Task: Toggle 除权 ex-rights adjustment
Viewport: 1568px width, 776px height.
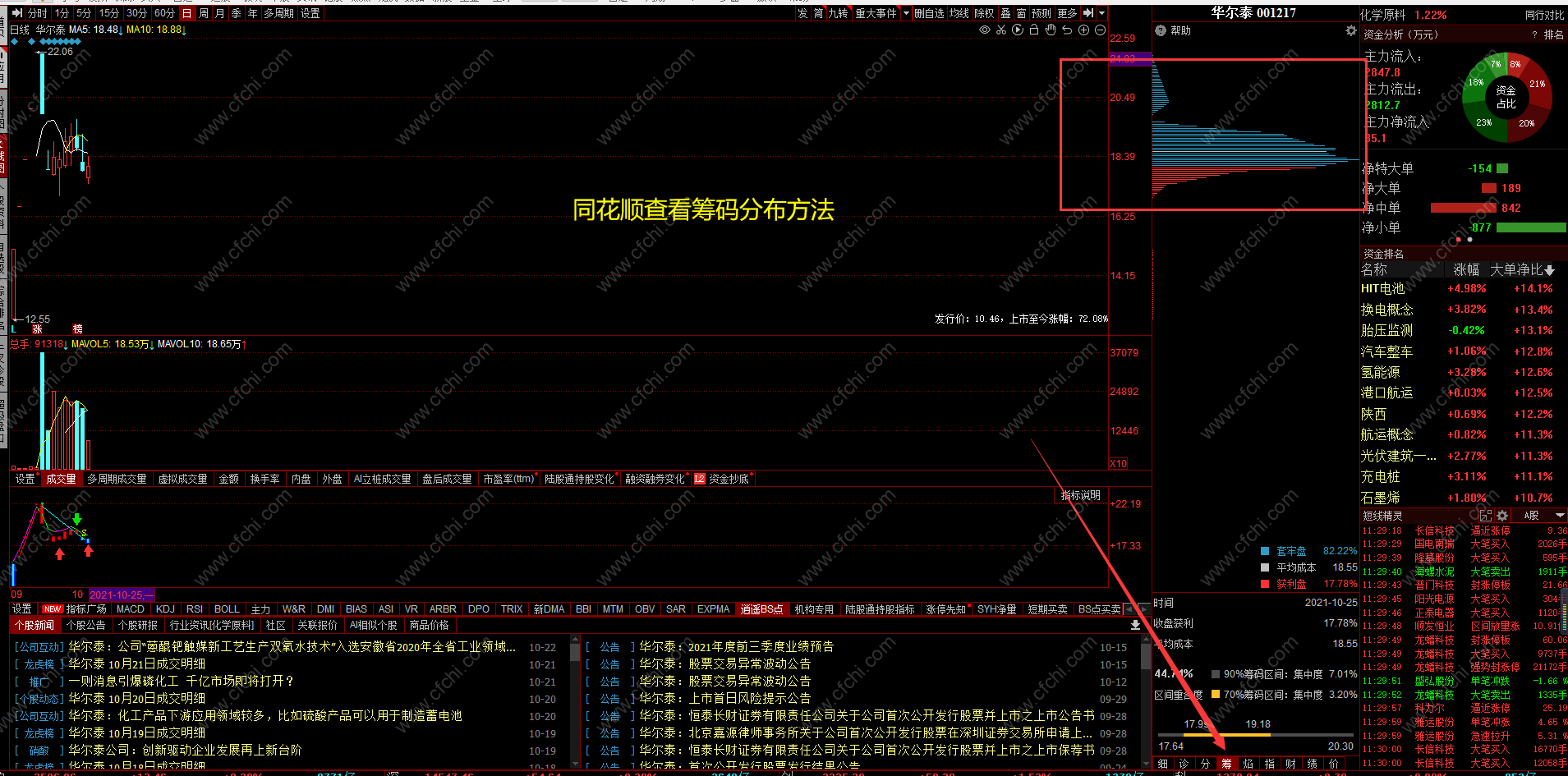Action: pyautogui.click(x=984, y=13)
